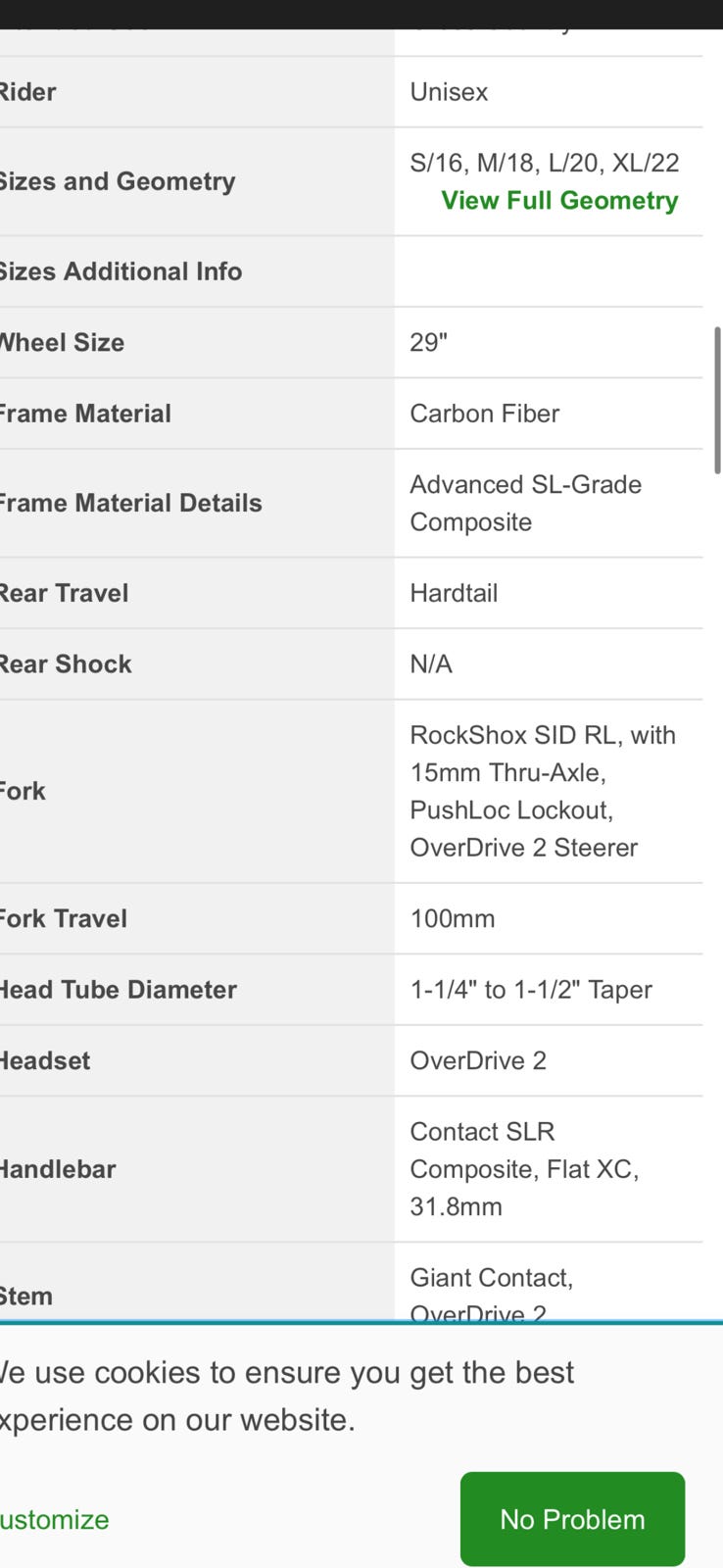Image resolution: width=723 pixels, height=1568 pixels.
Task: Click the OverDrive 2 headset value
Action: point(478,1060)
